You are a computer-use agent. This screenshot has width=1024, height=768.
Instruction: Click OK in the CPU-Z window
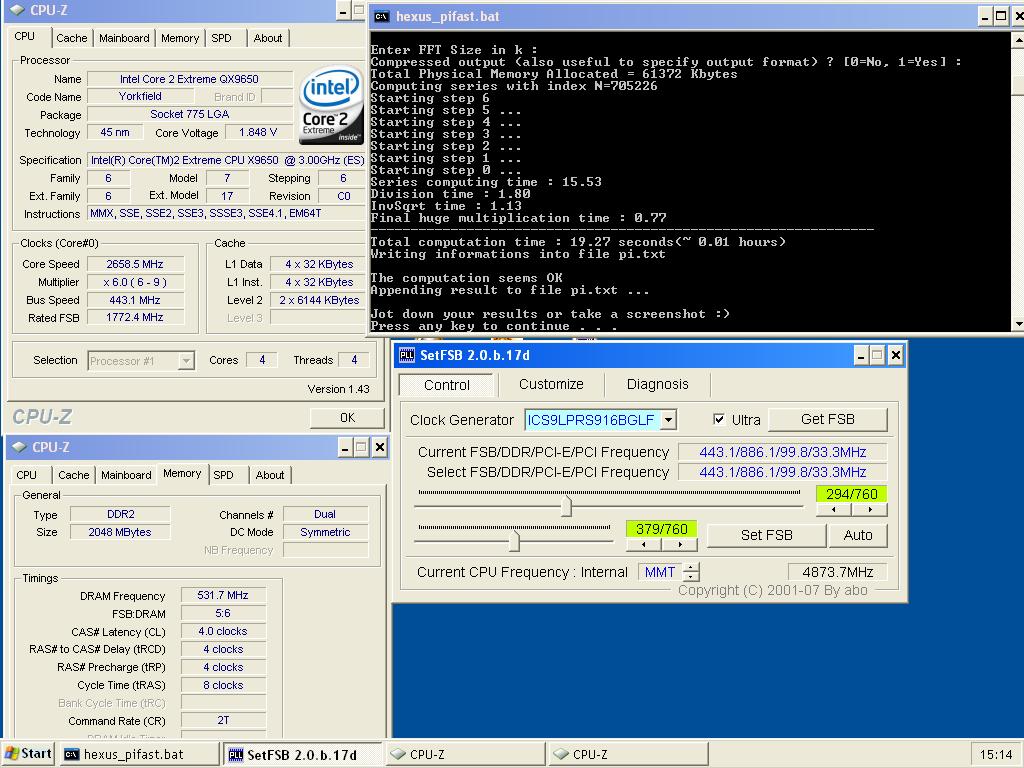point(347,417)
